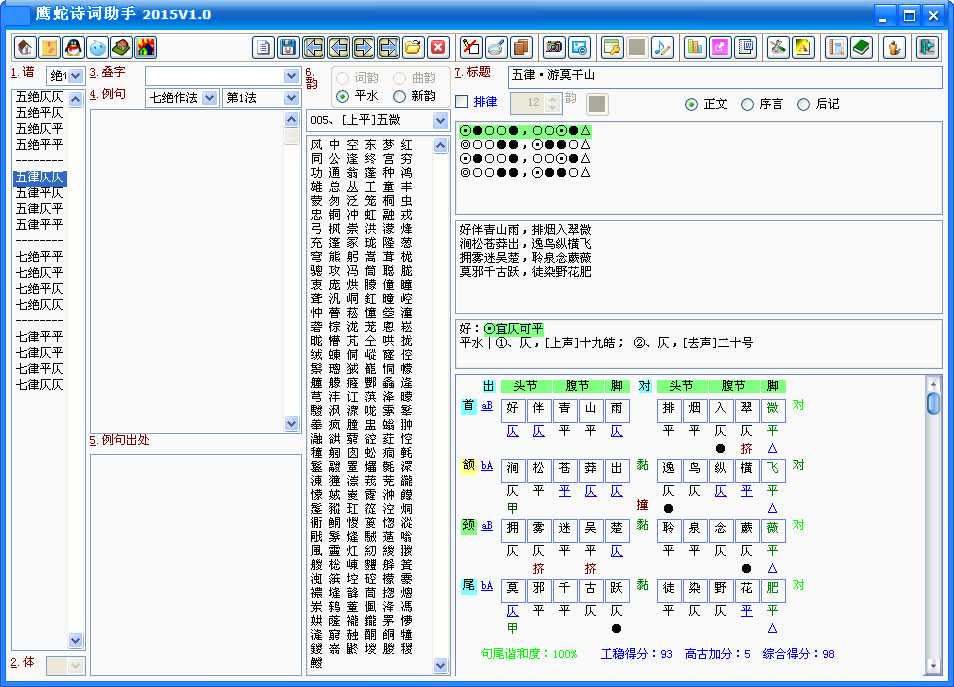Go to previous record left arrow
The image size is (954, 687).
(x=338, y=47)
